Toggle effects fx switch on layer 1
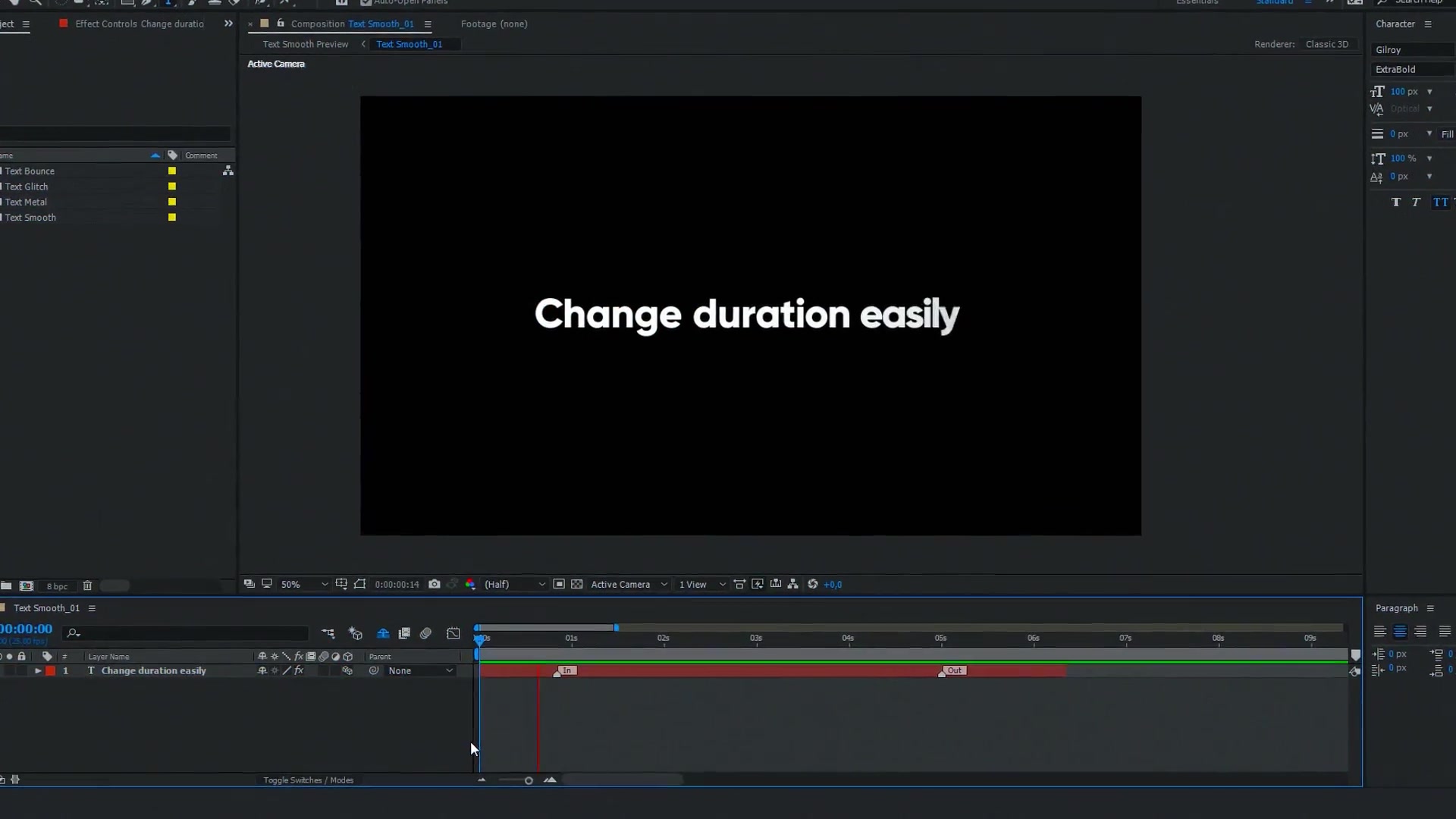Viewport: 1456px width, 819px height. tap(299, 671)
